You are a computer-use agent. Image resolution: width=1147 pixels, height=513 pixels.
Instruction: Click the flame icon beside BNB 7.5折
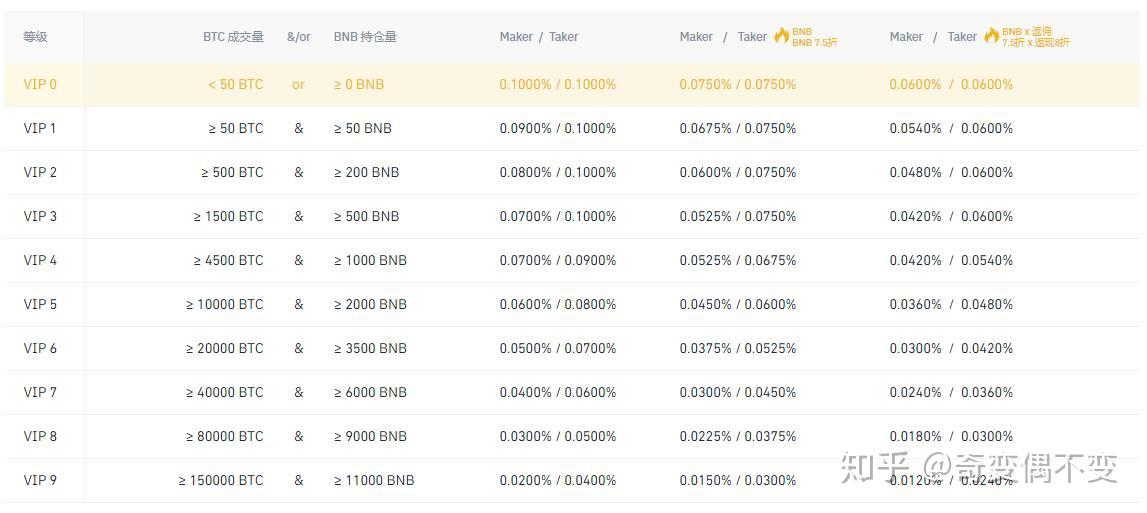(x=781, y=35)
